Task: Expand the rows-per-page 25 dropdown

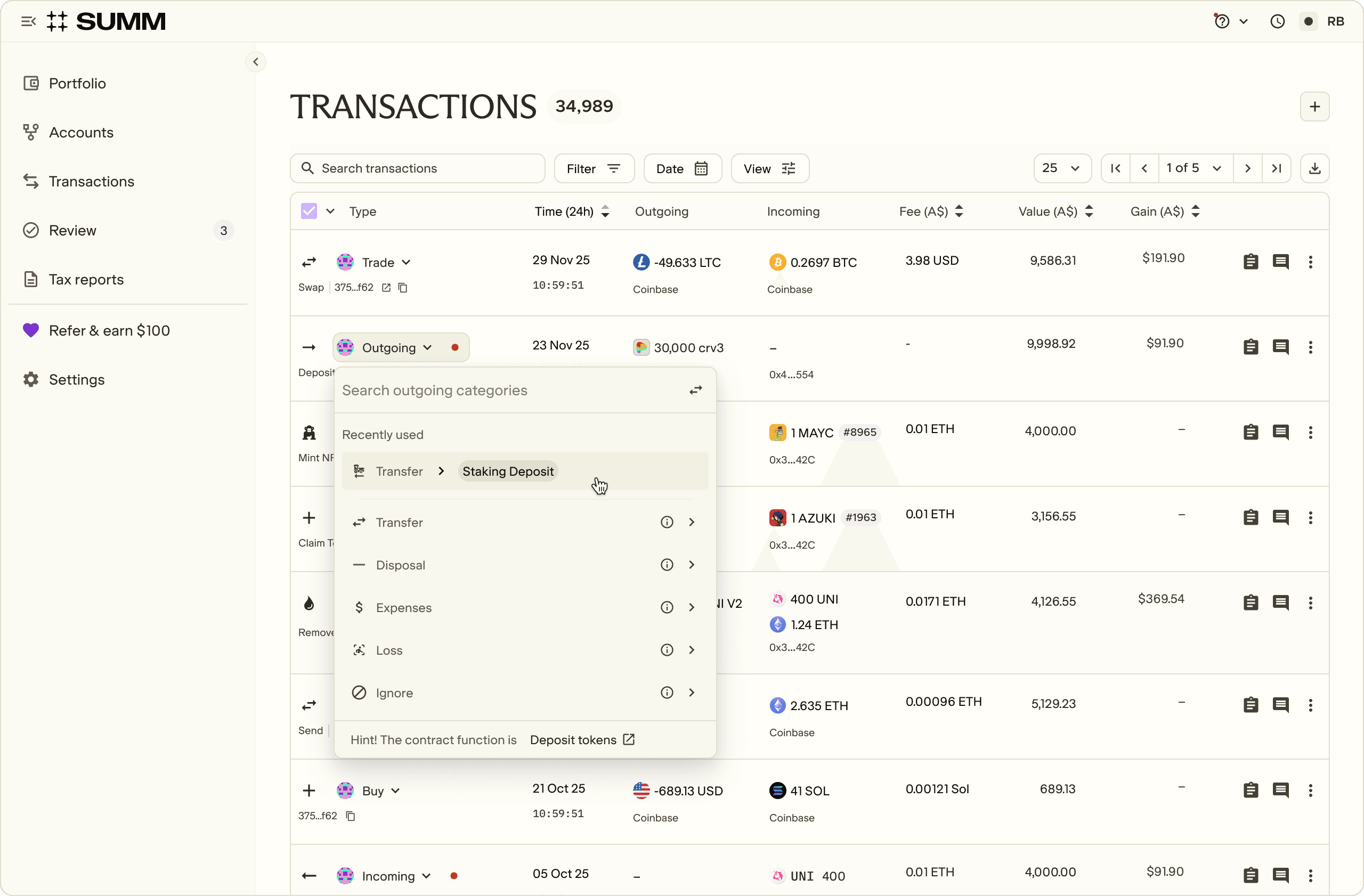Action: tap(1061, 168)
